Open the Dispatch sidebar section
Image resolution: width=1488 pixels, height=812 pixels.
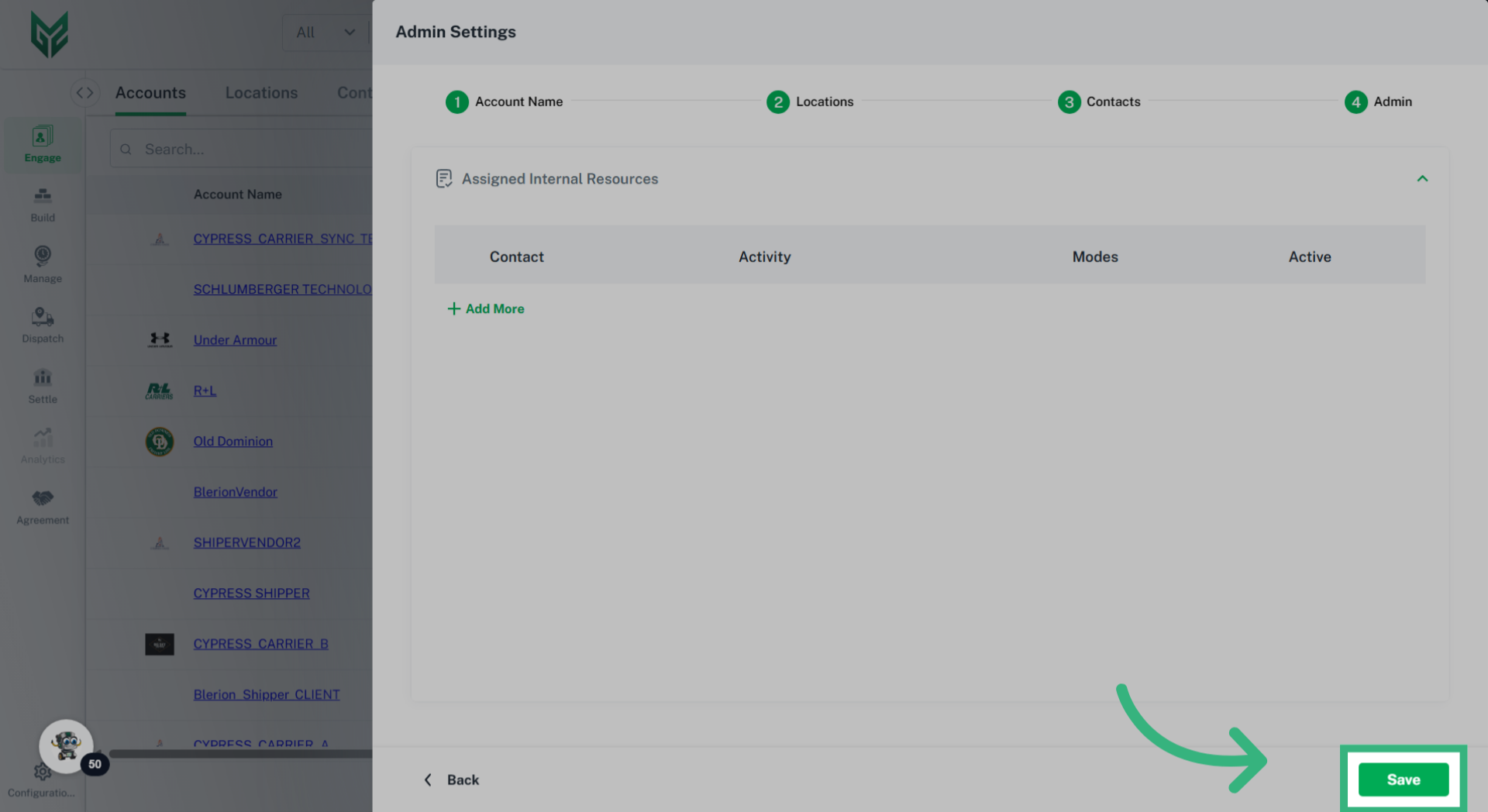pyautogui.click(x=43, y=325)
